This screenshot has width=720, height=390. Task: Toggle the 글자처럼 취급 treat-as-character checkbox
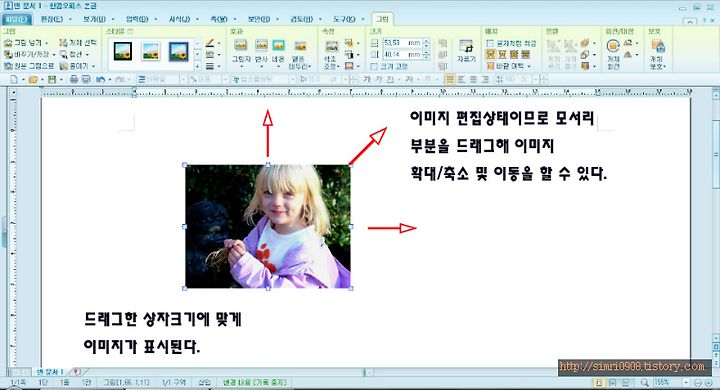coord(490,43)
